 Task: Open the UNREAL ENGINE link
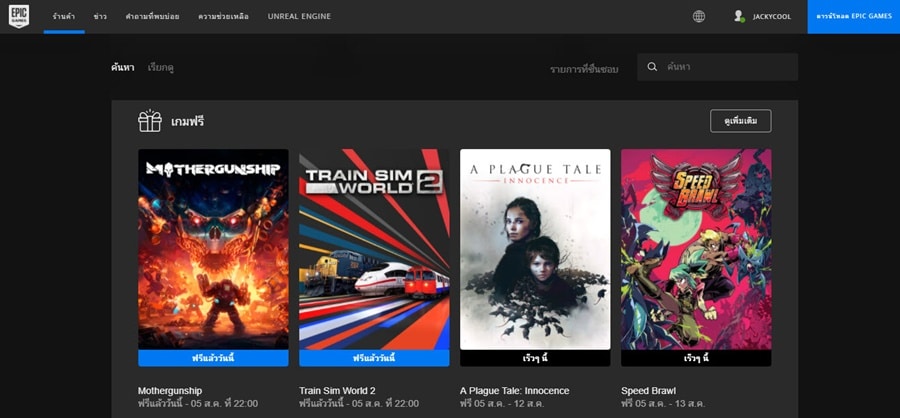(x=299, y=17)
